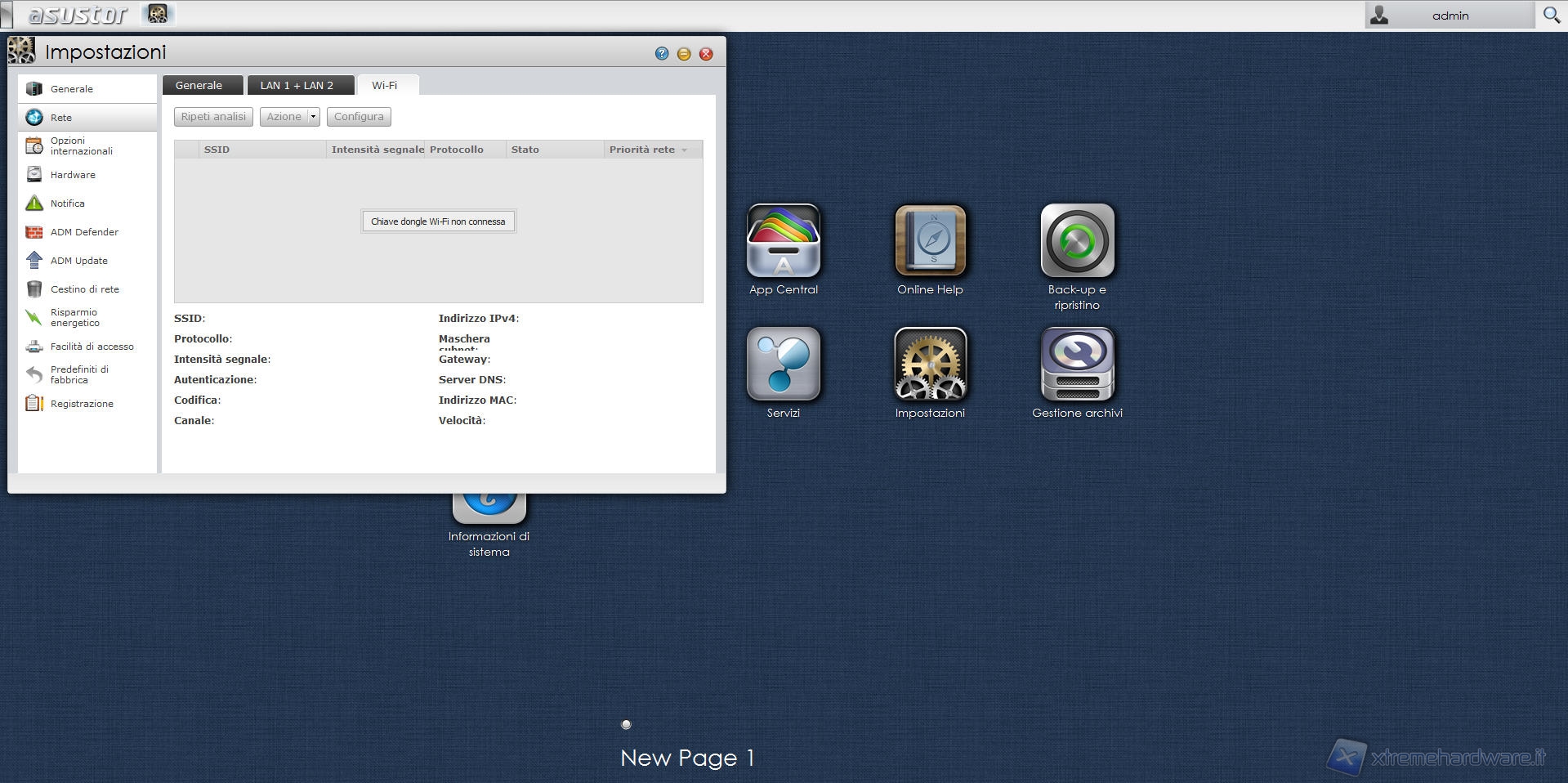Click the Impostazioni gear desktop icon
This screenshot has height=783, width=1568.
(930, 365)
